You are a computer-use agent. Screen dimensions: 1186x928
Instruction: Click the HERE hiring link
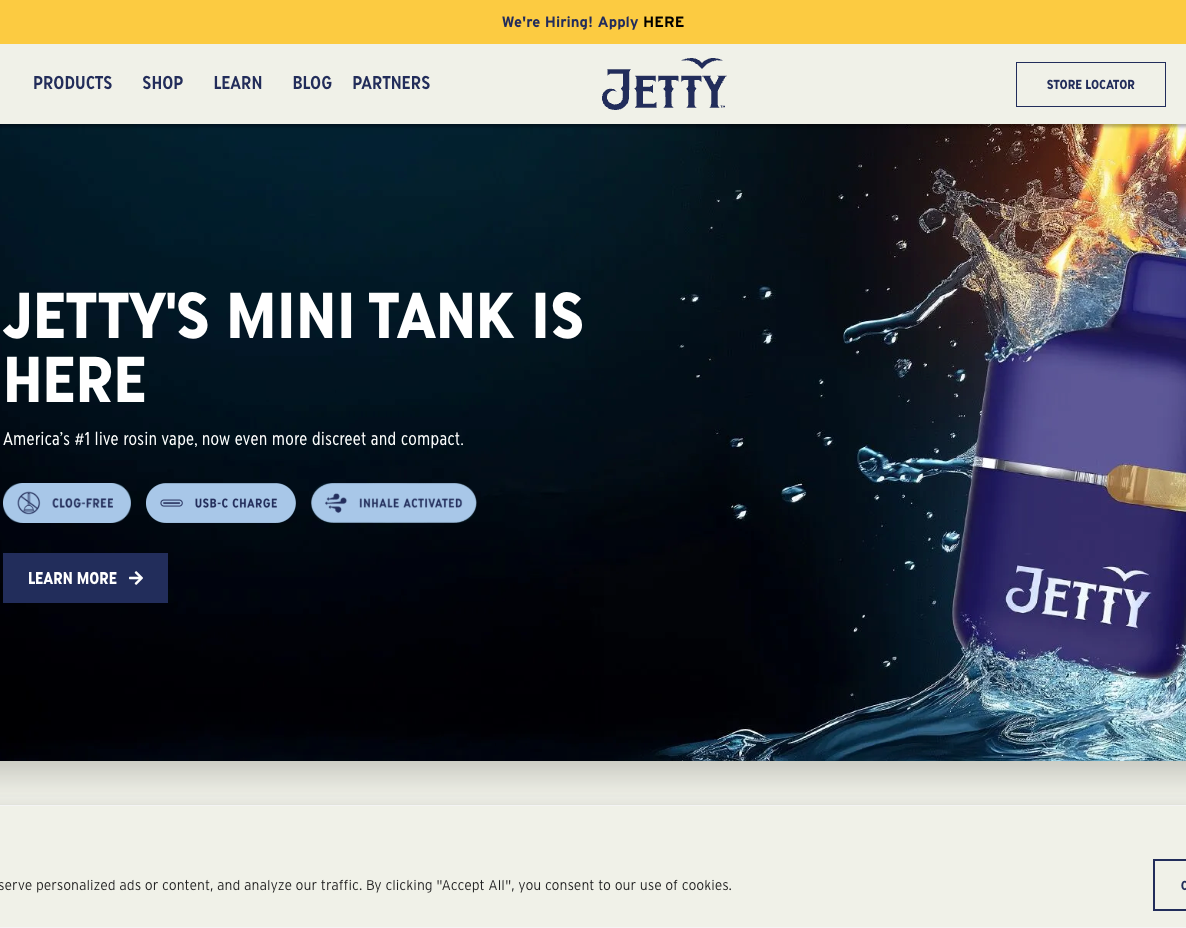click(x=663, y=22)
